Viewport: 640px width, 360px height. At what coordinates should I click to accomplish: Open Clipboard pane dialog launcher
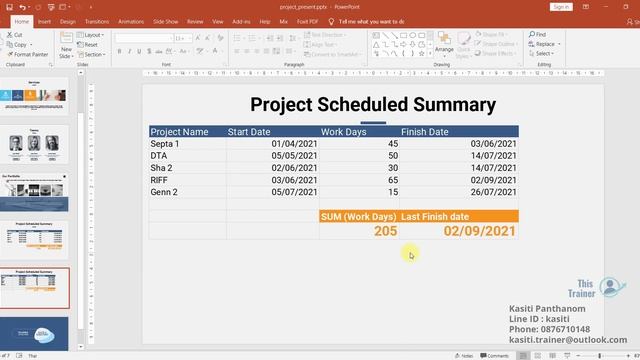(x=51, y=65)
